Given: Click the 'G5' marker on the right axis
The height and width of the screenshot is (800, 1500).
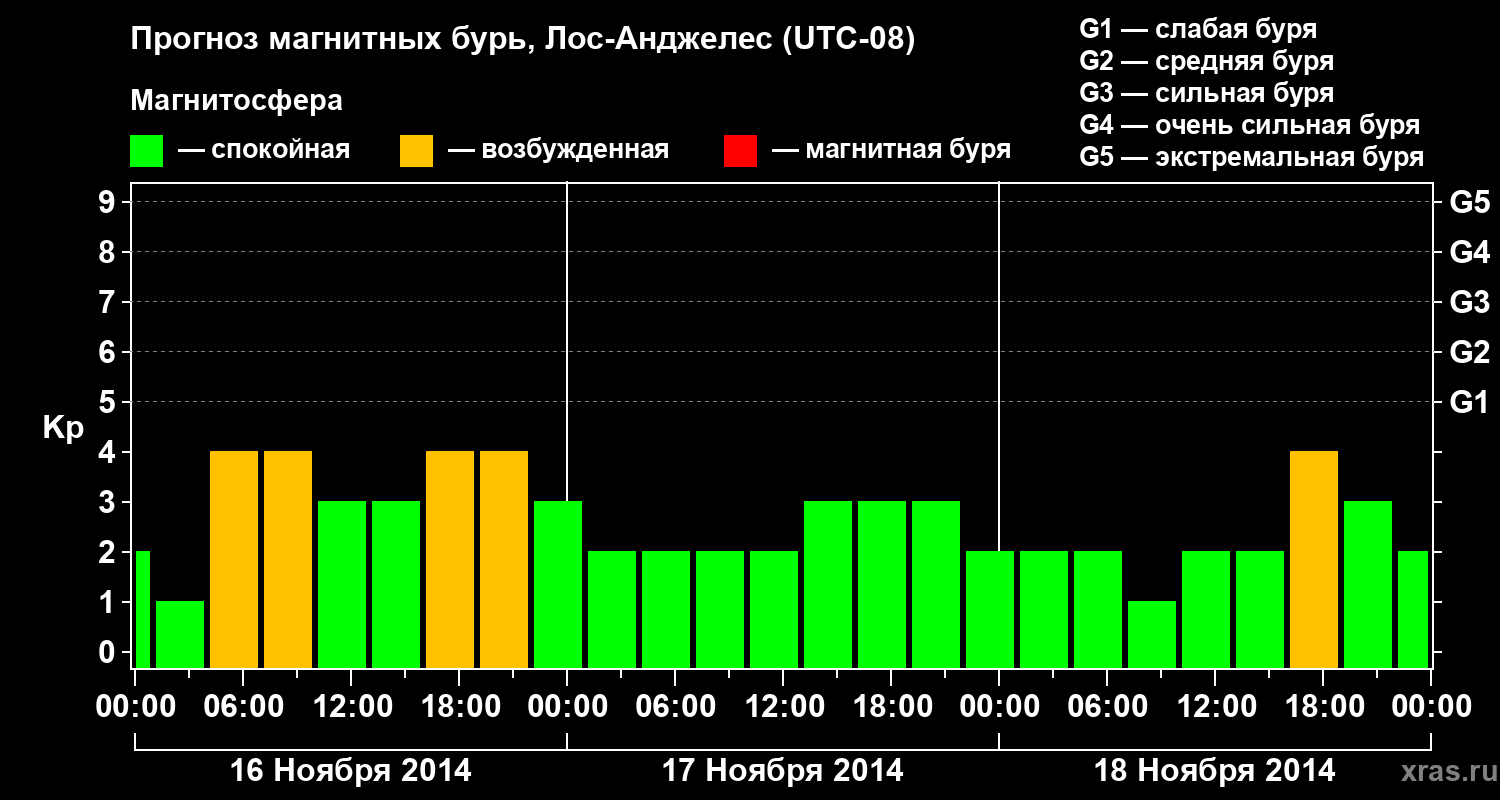Looking at the screenshot, I should click(x=1470, y=203).
